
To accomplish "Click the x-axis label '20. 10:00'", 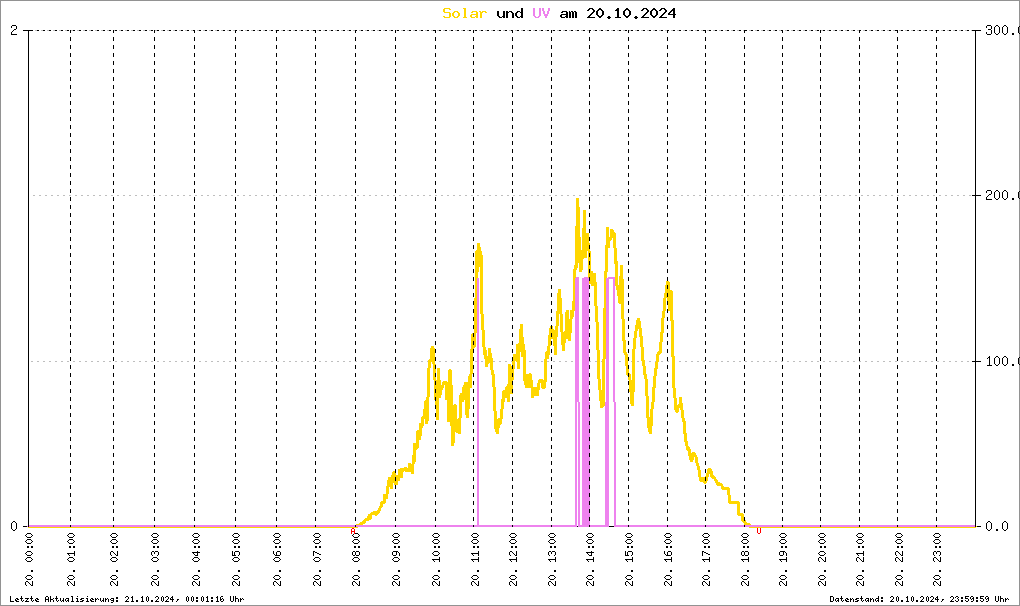I will pos(436,560).
